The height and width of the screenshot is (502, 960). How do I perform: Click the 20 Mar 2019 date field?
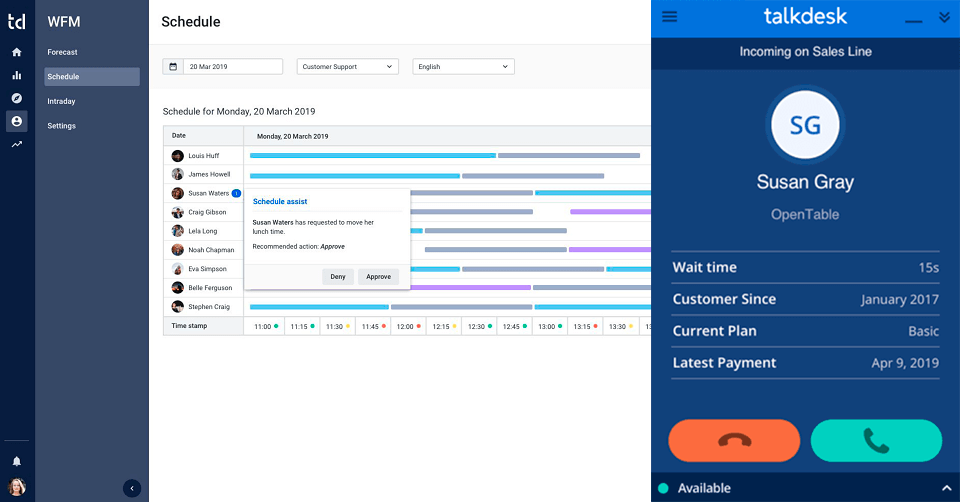click(232, 67)
